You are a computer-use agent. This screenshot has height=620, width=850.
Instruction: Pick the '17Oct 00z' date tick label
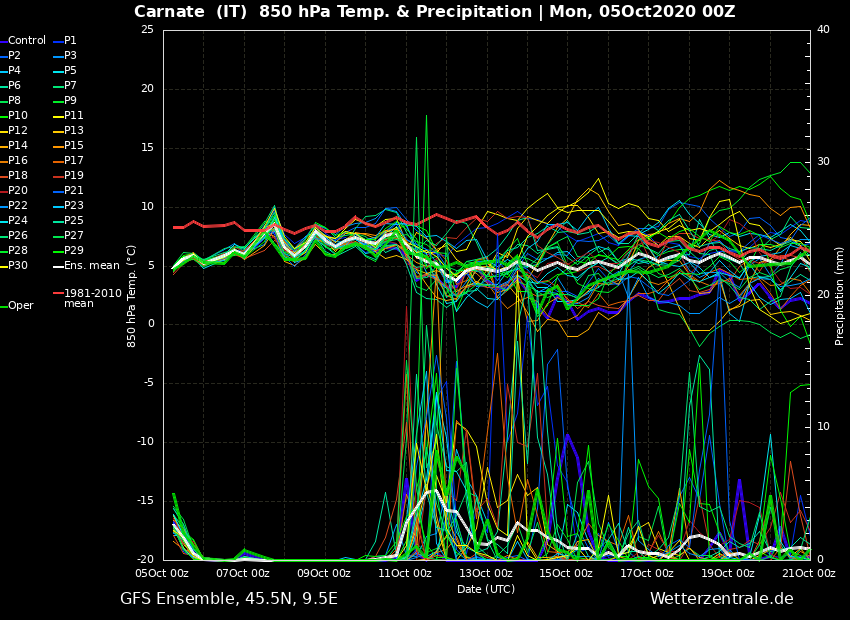click(x=648, y=573)
